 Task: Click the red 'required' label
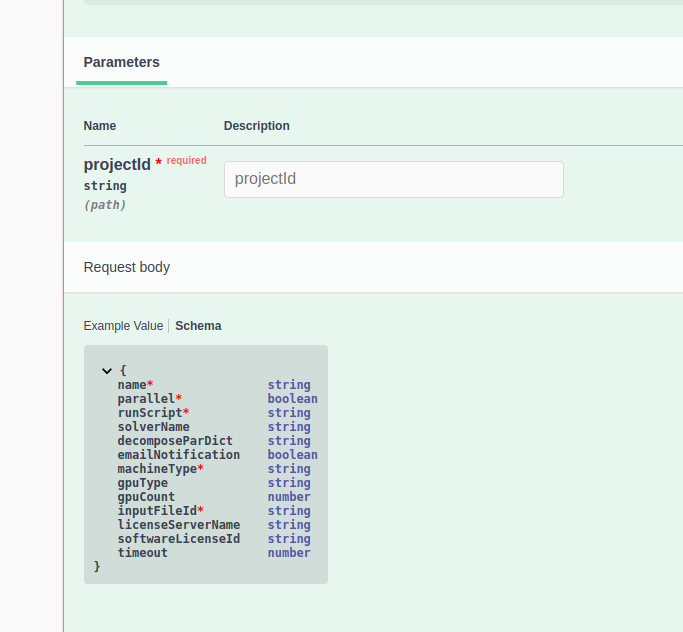(x=186, y=160)
